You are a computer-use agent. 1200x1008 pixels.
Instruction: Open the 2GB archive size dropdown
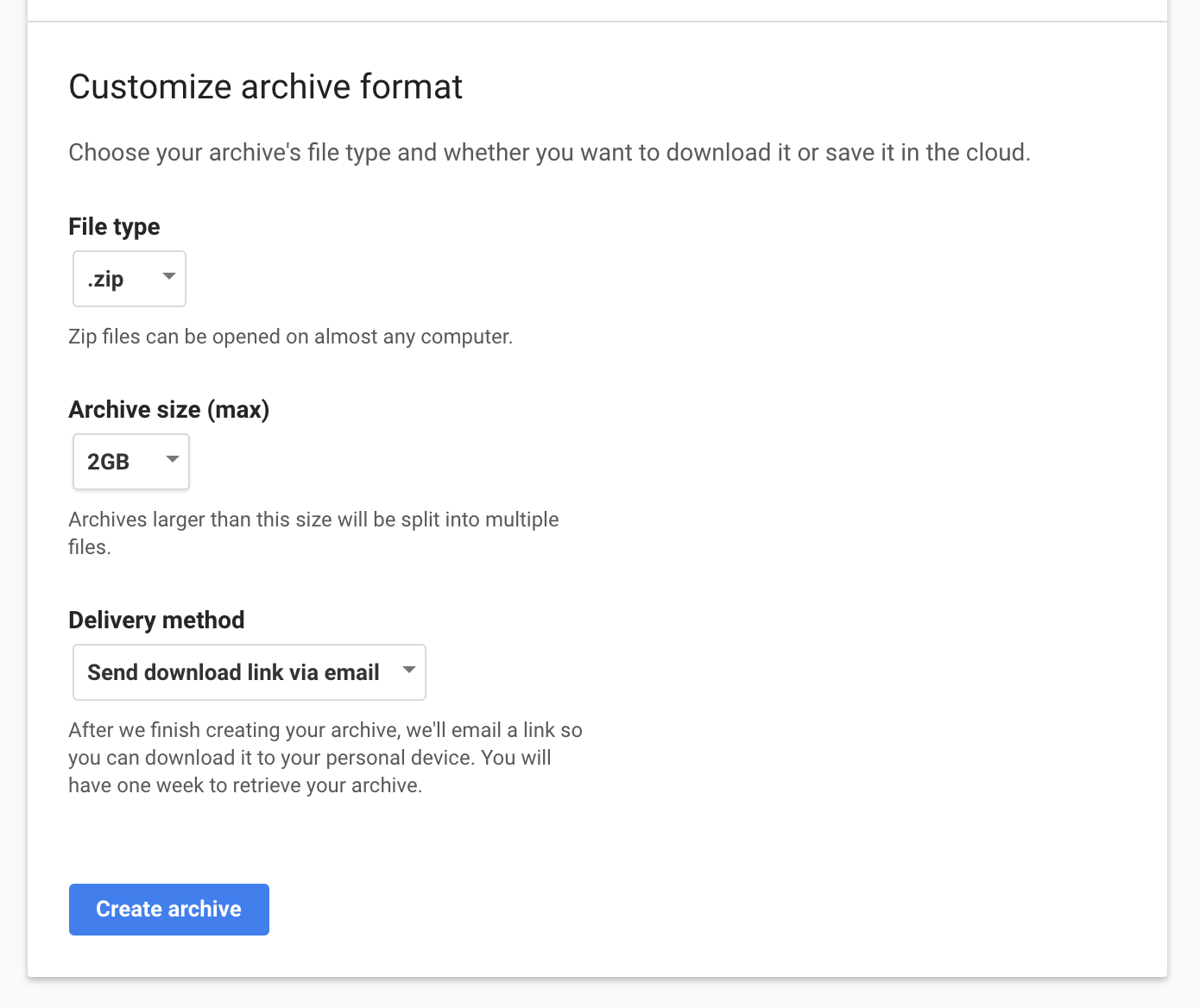[131, 462]
